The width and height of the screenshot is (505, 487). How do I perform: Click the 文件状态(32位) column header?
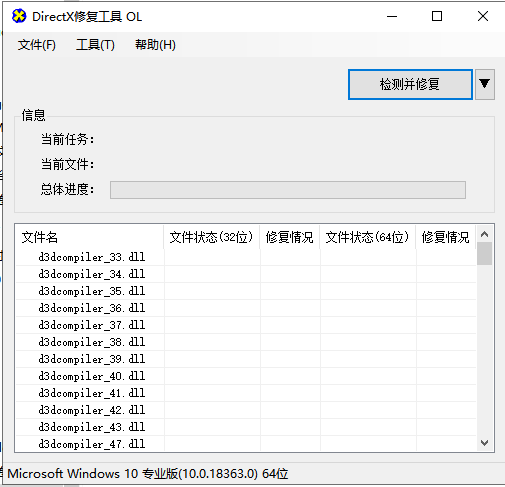(212, 237)
